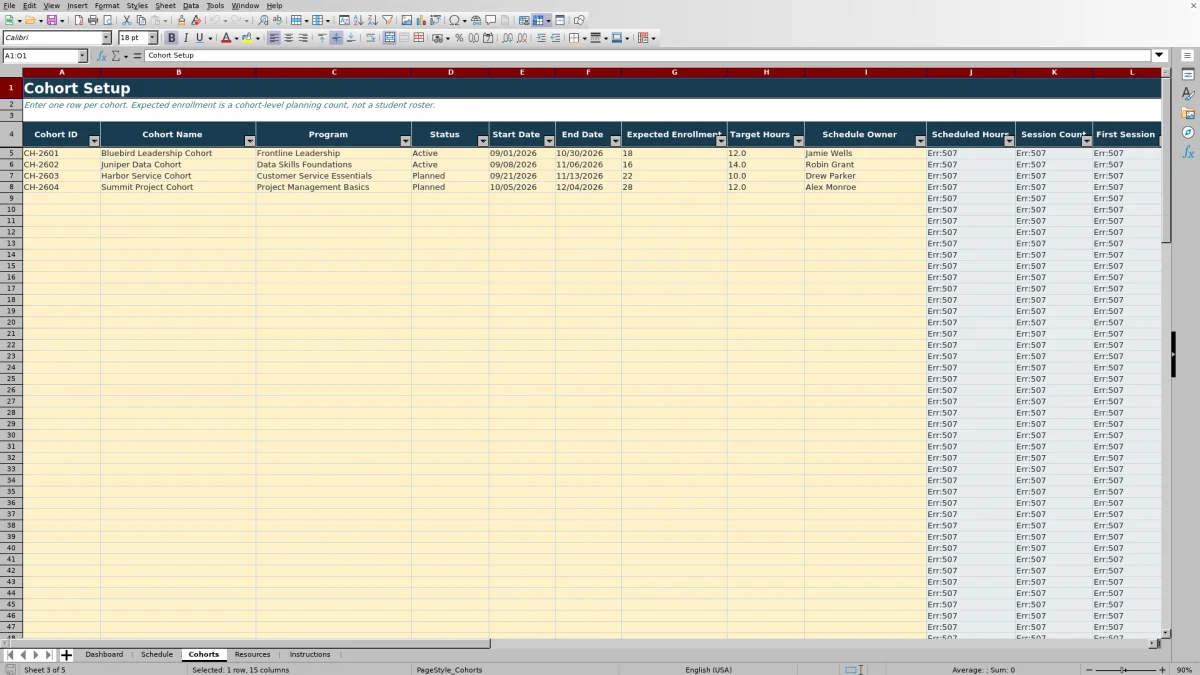
Task: Click the formula input line
Action: tap(648, 56)
